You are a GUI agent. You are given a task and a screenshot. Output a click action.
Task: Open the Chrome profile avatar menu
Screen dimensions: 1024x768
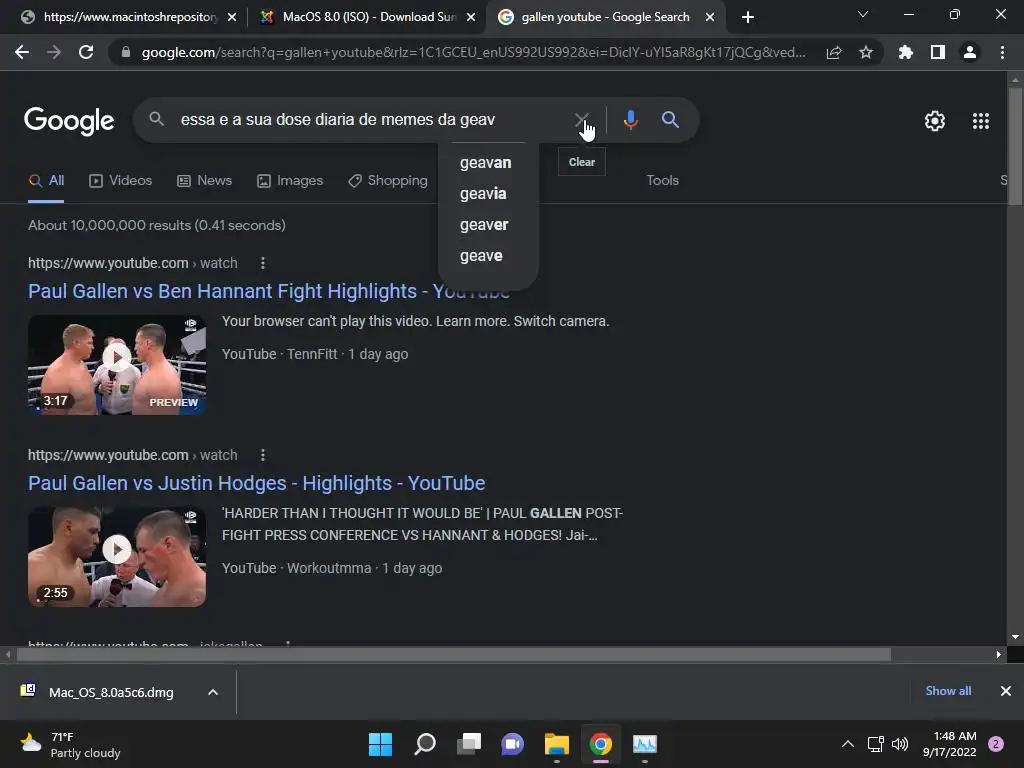click(x=970, y=52)
